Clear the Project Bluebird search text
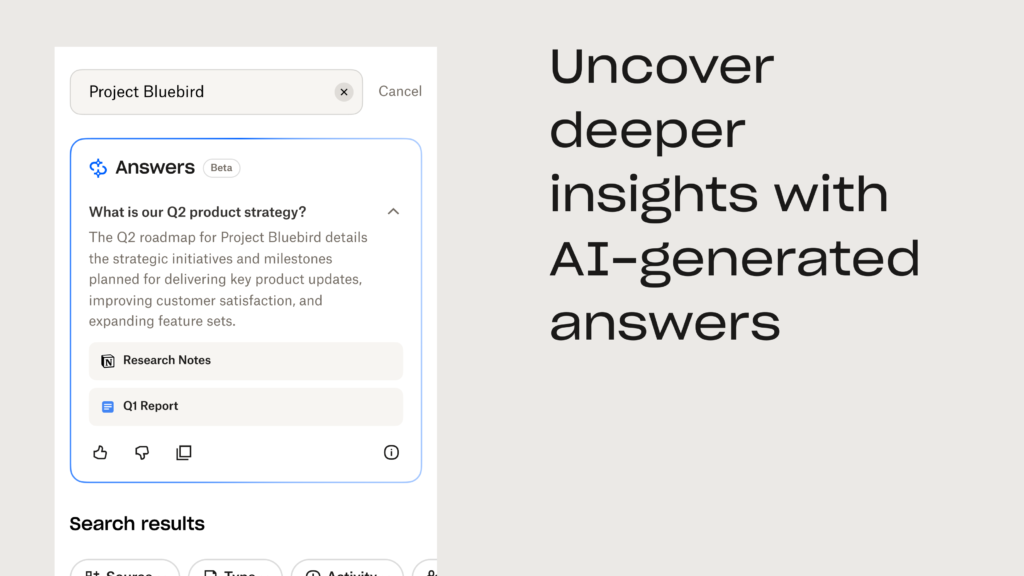 pos(344,92)
